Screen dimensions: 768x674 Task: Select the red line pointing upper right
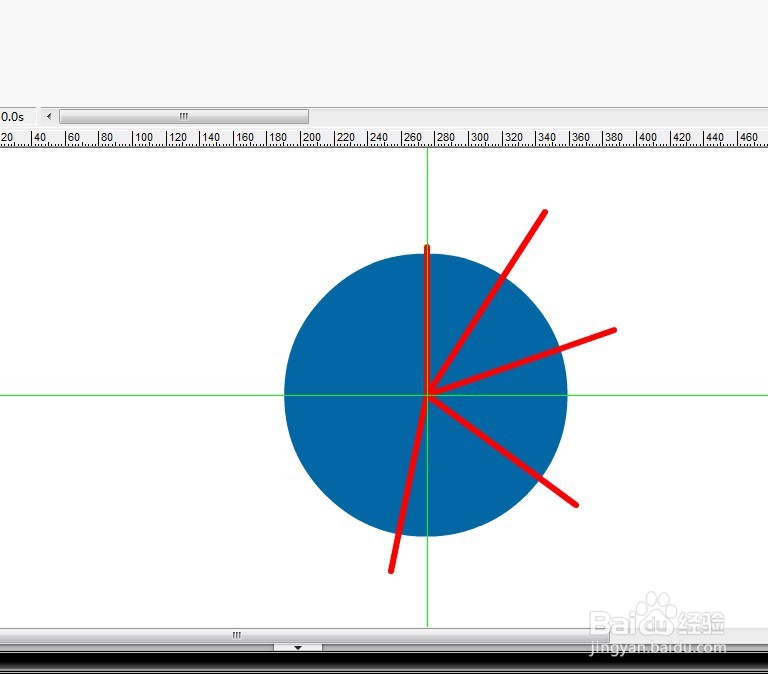(487, 301)
